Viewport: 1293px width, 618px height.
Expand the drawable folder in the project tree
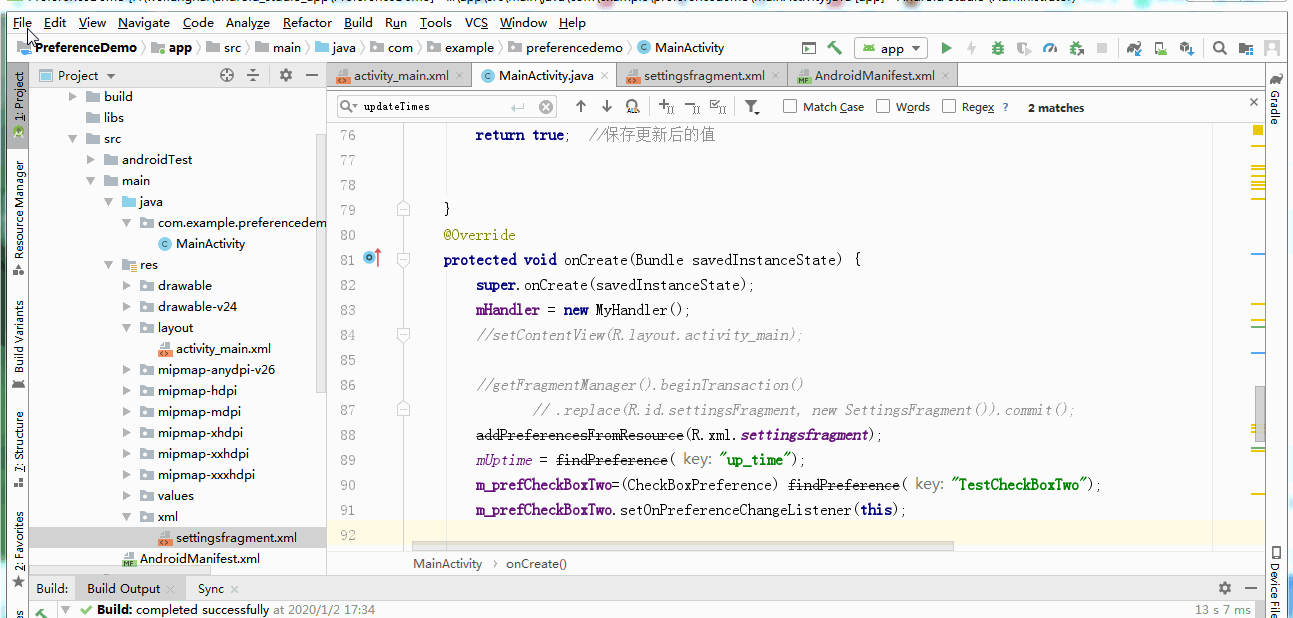pos(126,285)
